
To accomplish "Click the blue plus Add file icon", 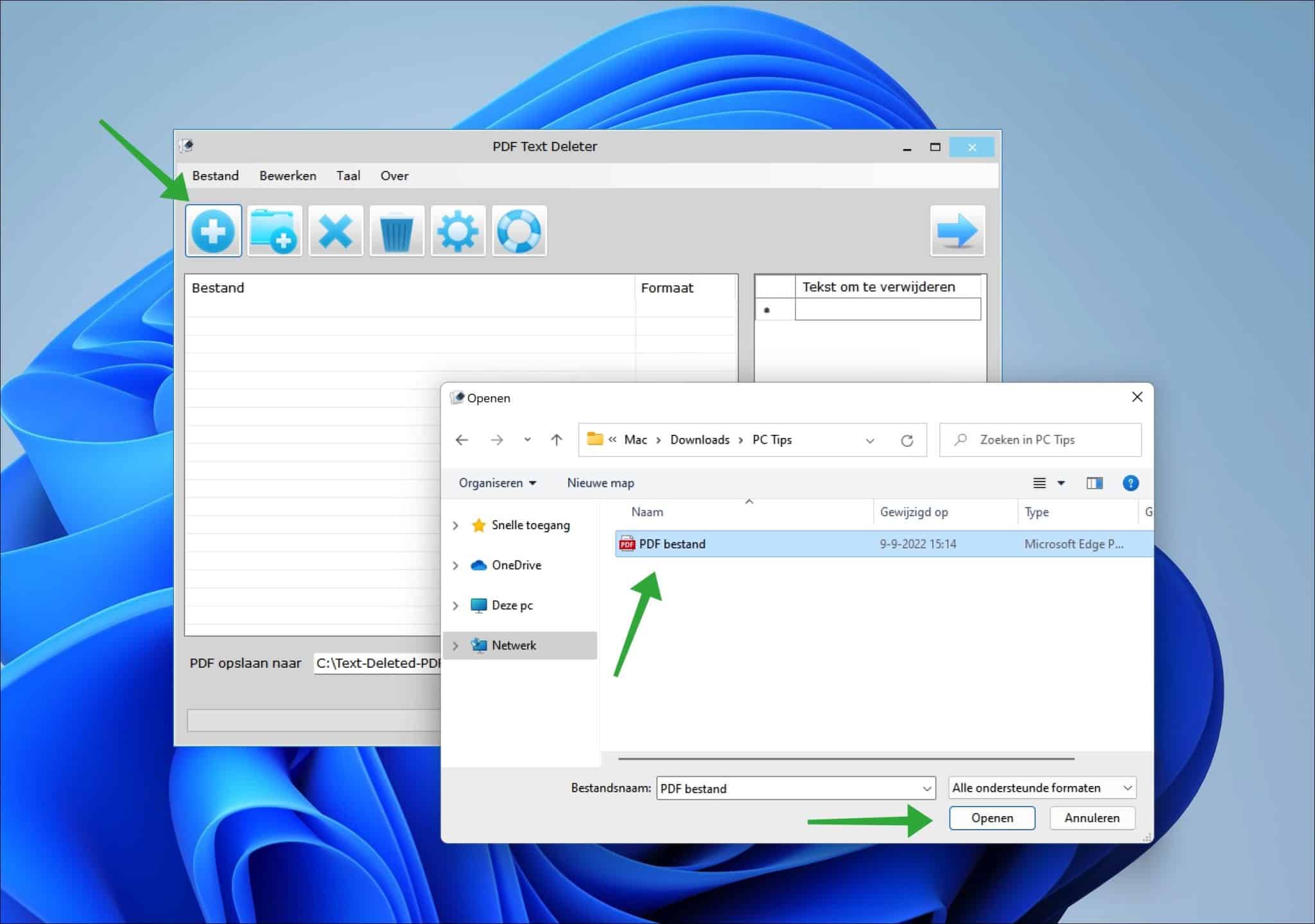I will click(x=213, y=231).
